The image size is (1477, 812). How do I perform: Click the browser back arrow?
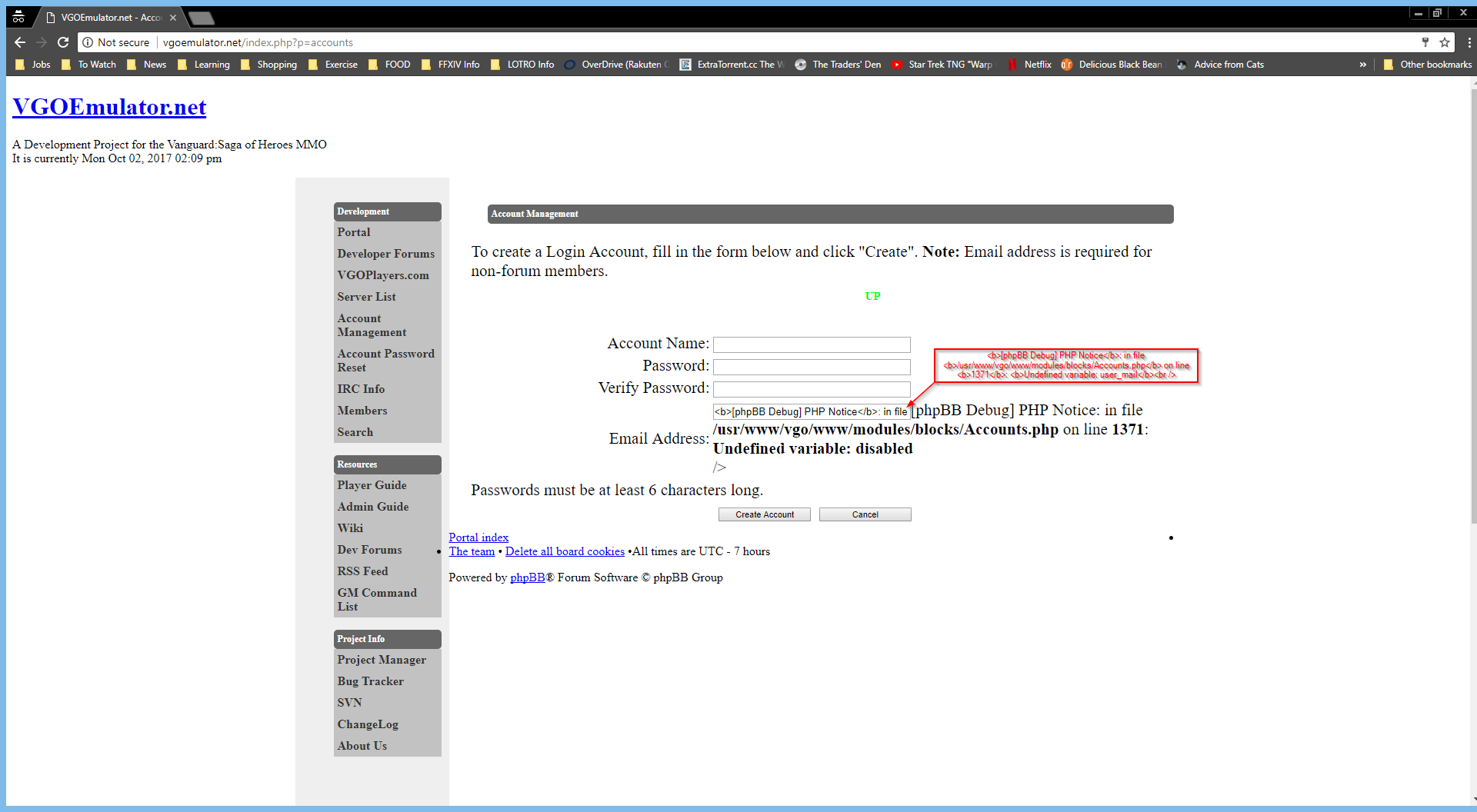(x=20, y=42)
